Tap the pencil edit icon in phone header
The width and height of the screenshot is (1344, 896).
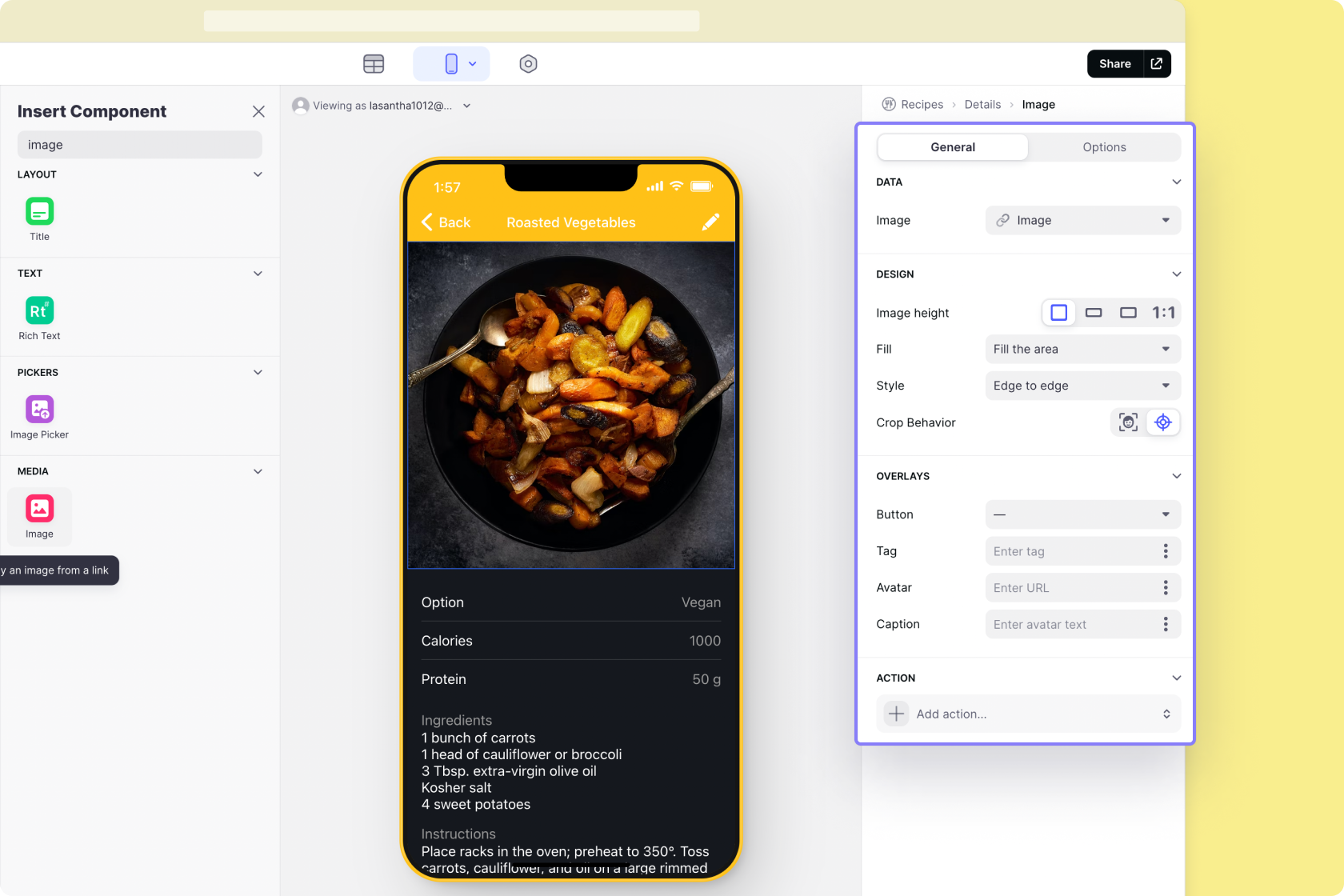(x=710, y=222)
